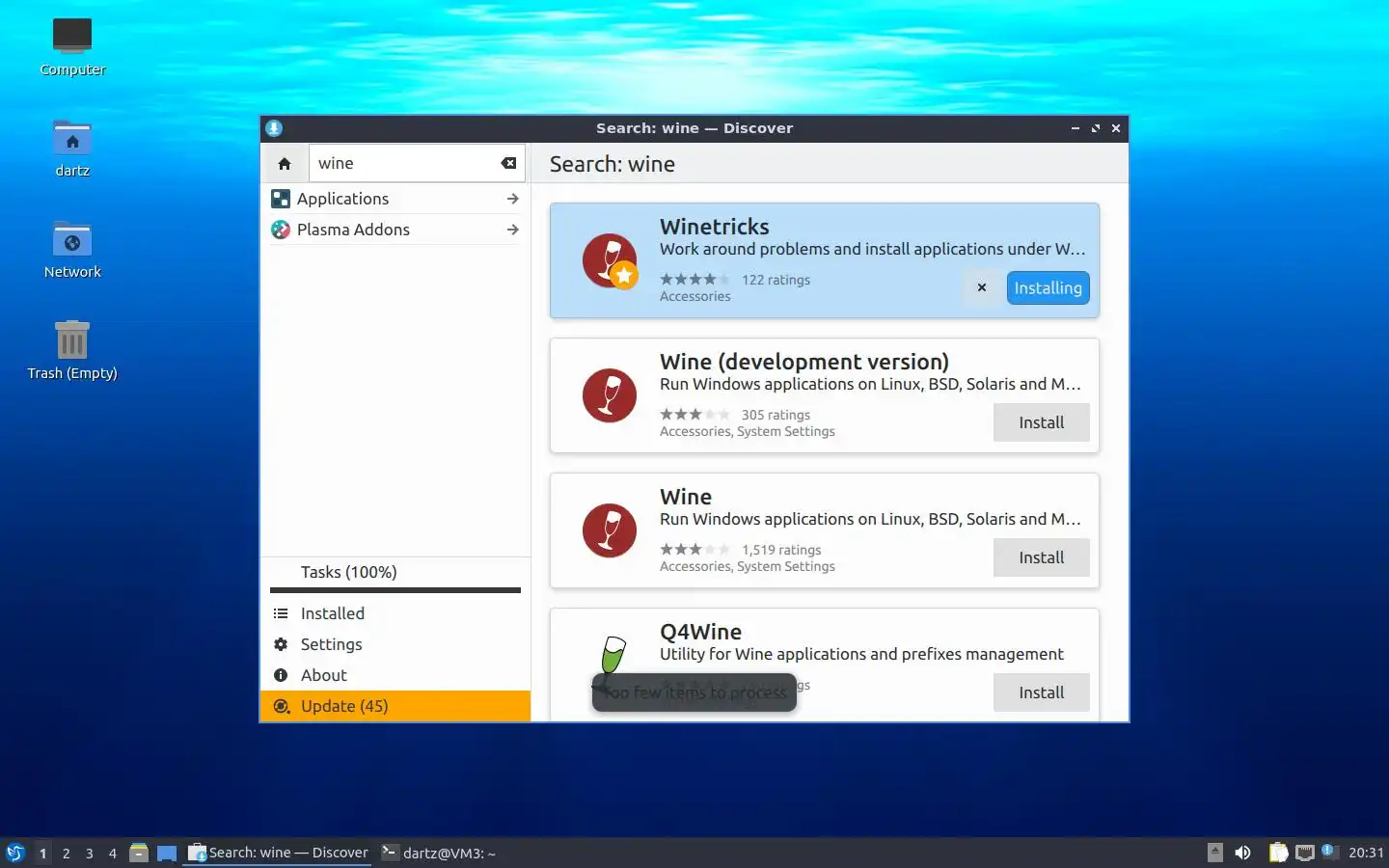Viewport: 1389px width, 868px height.
Task: Click the Installed list icon
Action: coord(281,613)
